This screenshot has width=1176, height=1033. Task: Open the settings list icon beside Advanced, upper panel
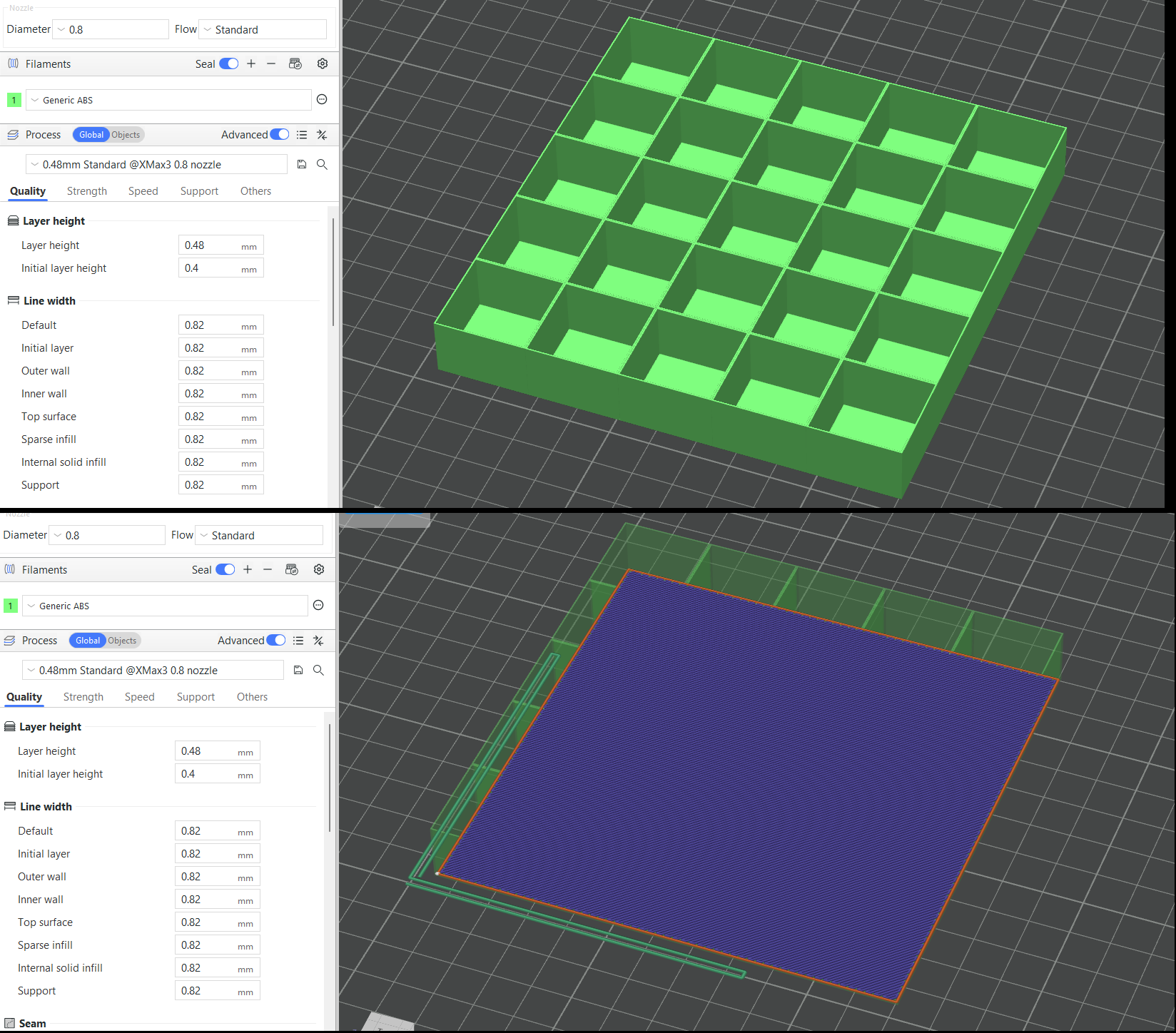[302, 135]
